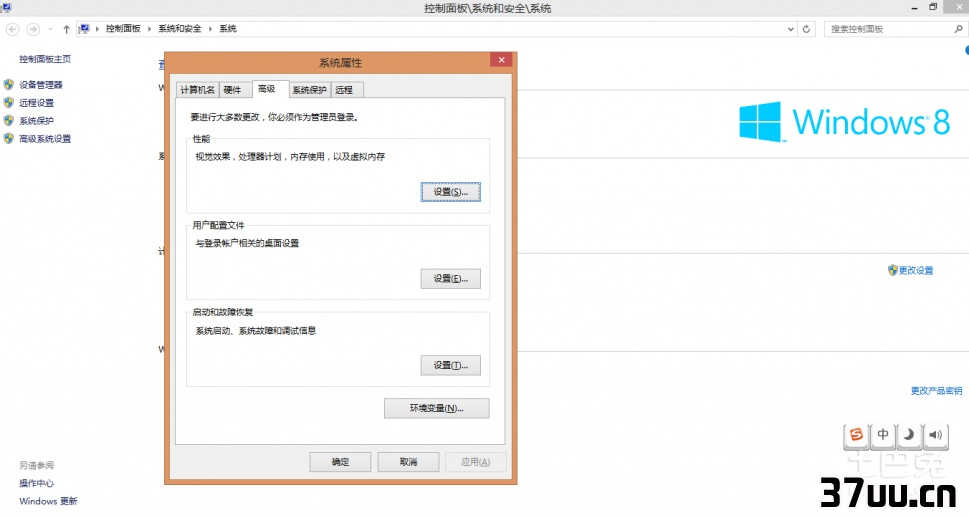Open user profiles 设置(E) button
The image size is (969, 518).
(x=451, y=279)
